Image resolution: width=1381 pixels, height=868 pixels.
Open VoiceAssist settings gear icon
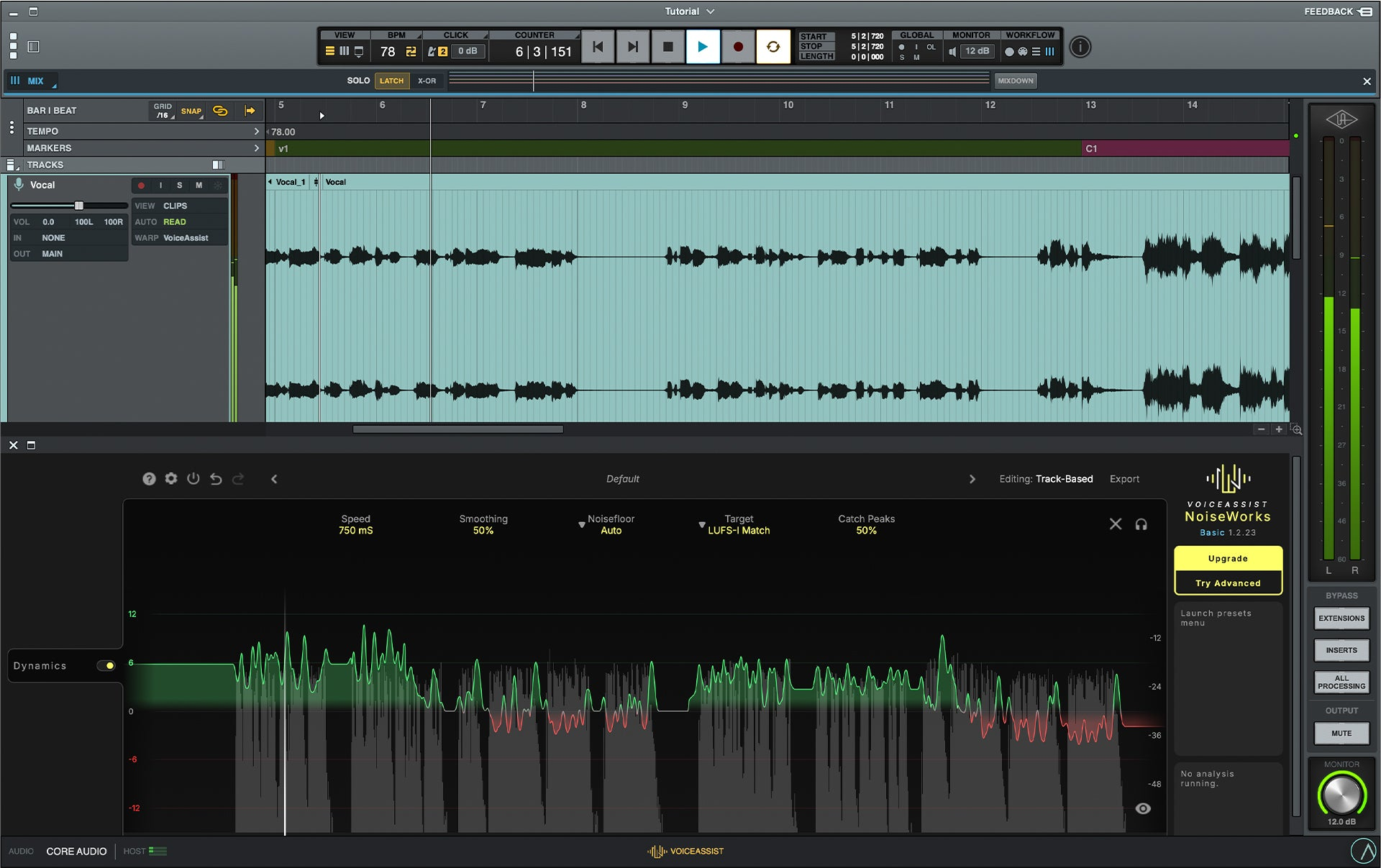click(171, 478)
